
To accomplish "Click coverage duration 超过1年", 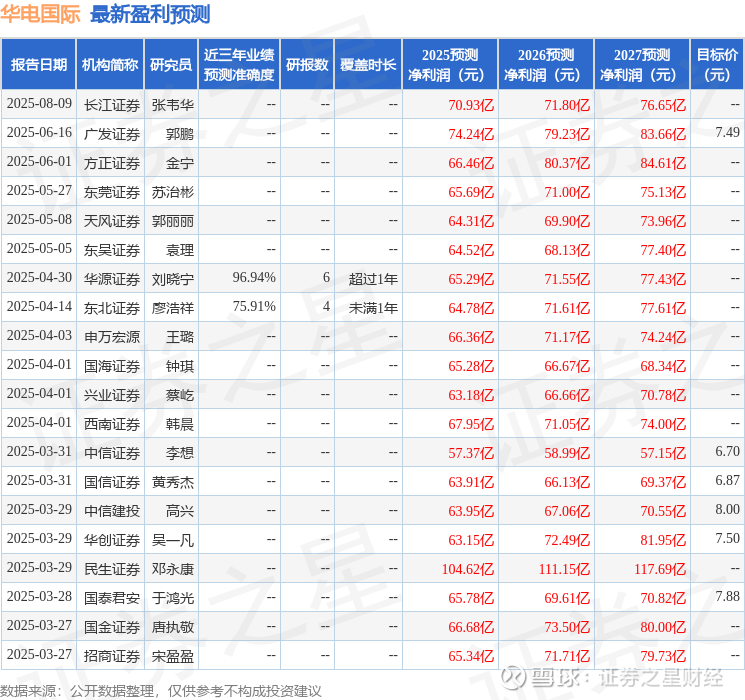I will [x=373, y=279].
